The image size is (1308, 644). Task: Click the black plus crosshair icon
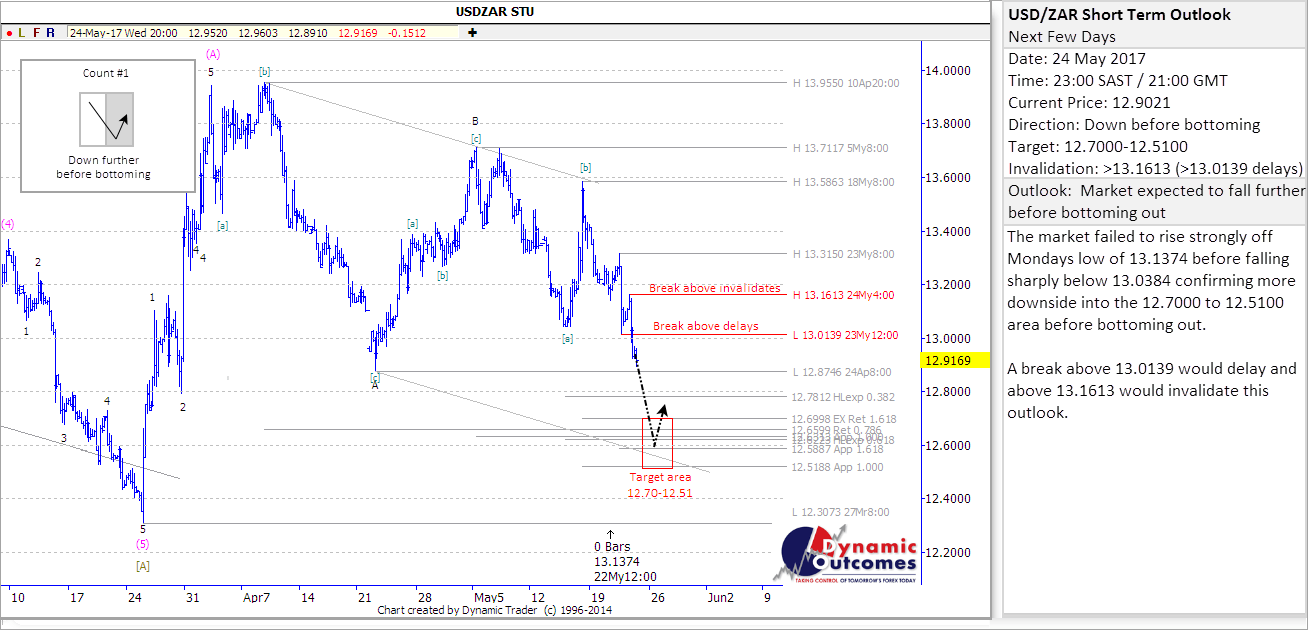(472, 33)
